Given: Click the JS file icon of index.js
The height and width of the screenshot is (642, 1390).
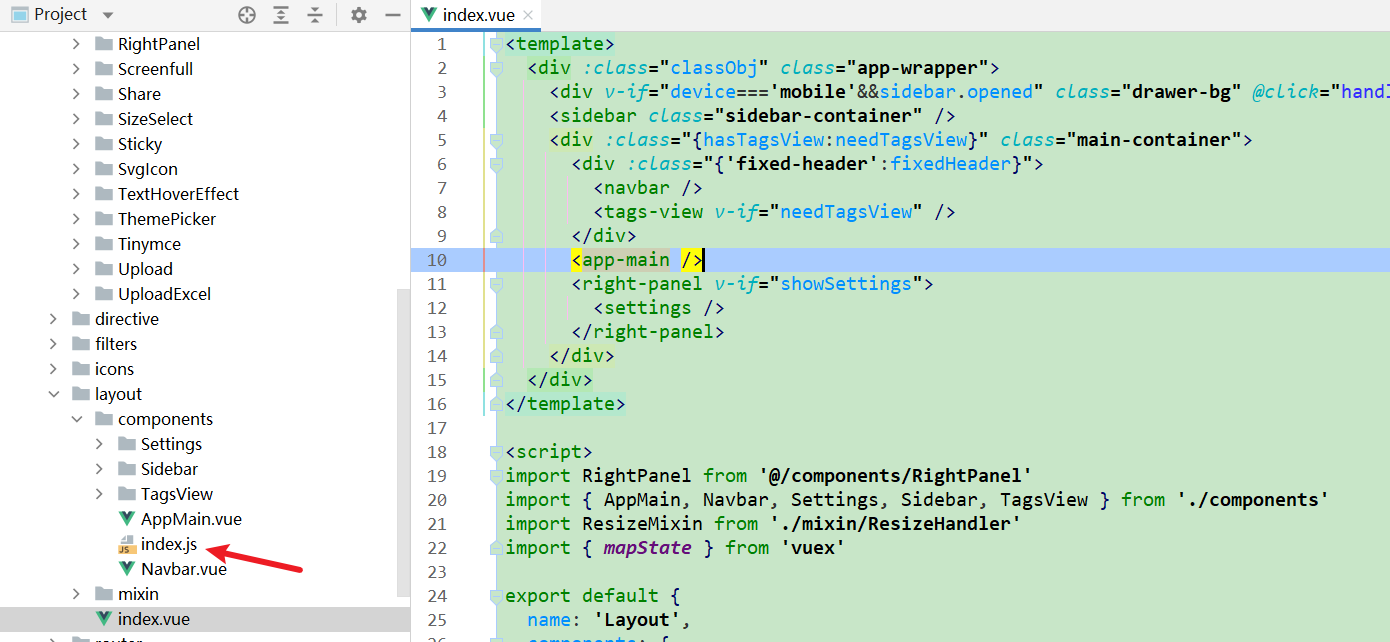Looking at the screenshot, I should 126,545.
